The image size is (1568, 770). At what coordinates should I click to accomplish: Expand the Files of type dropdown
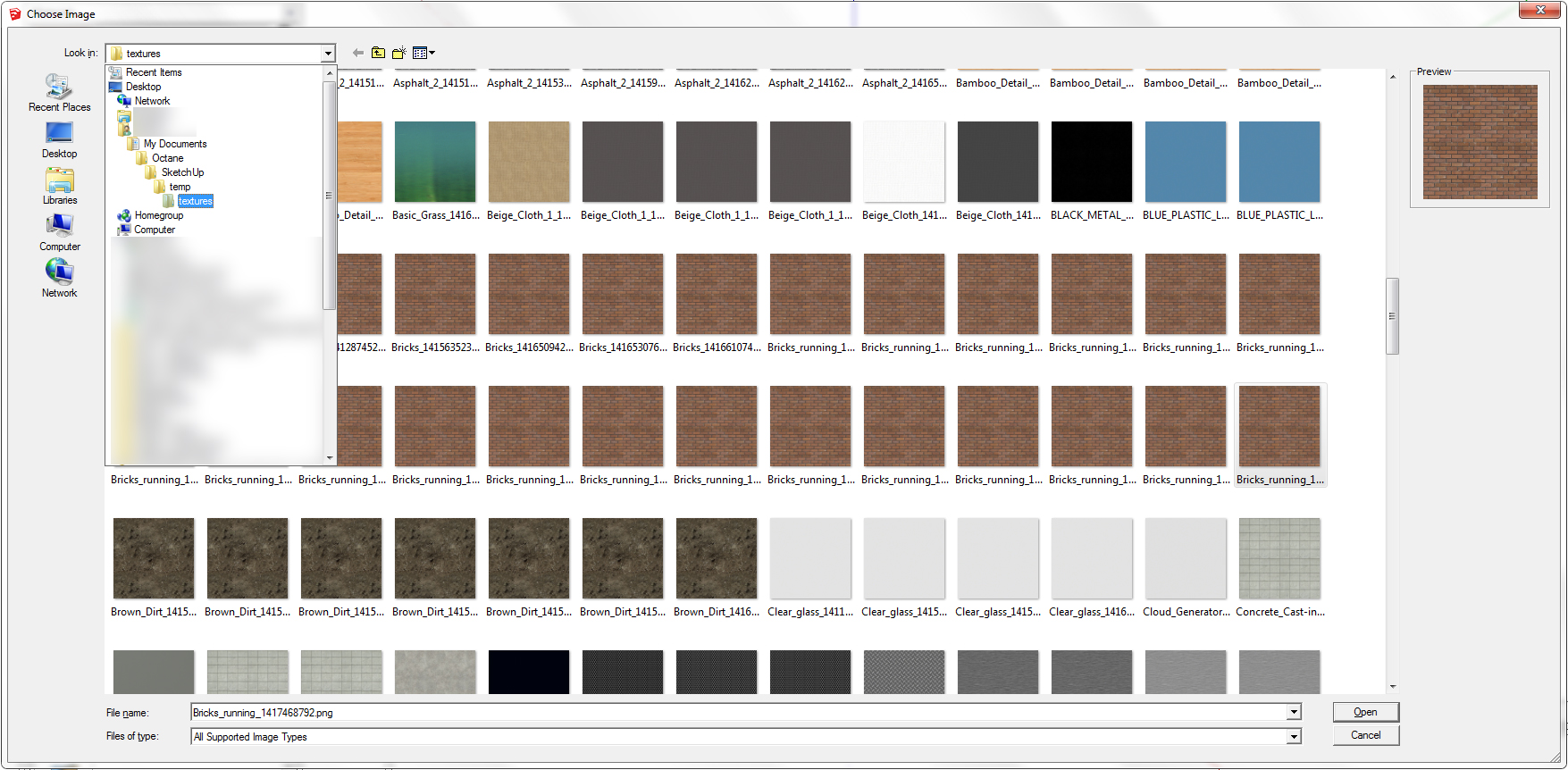(1294, 737)
